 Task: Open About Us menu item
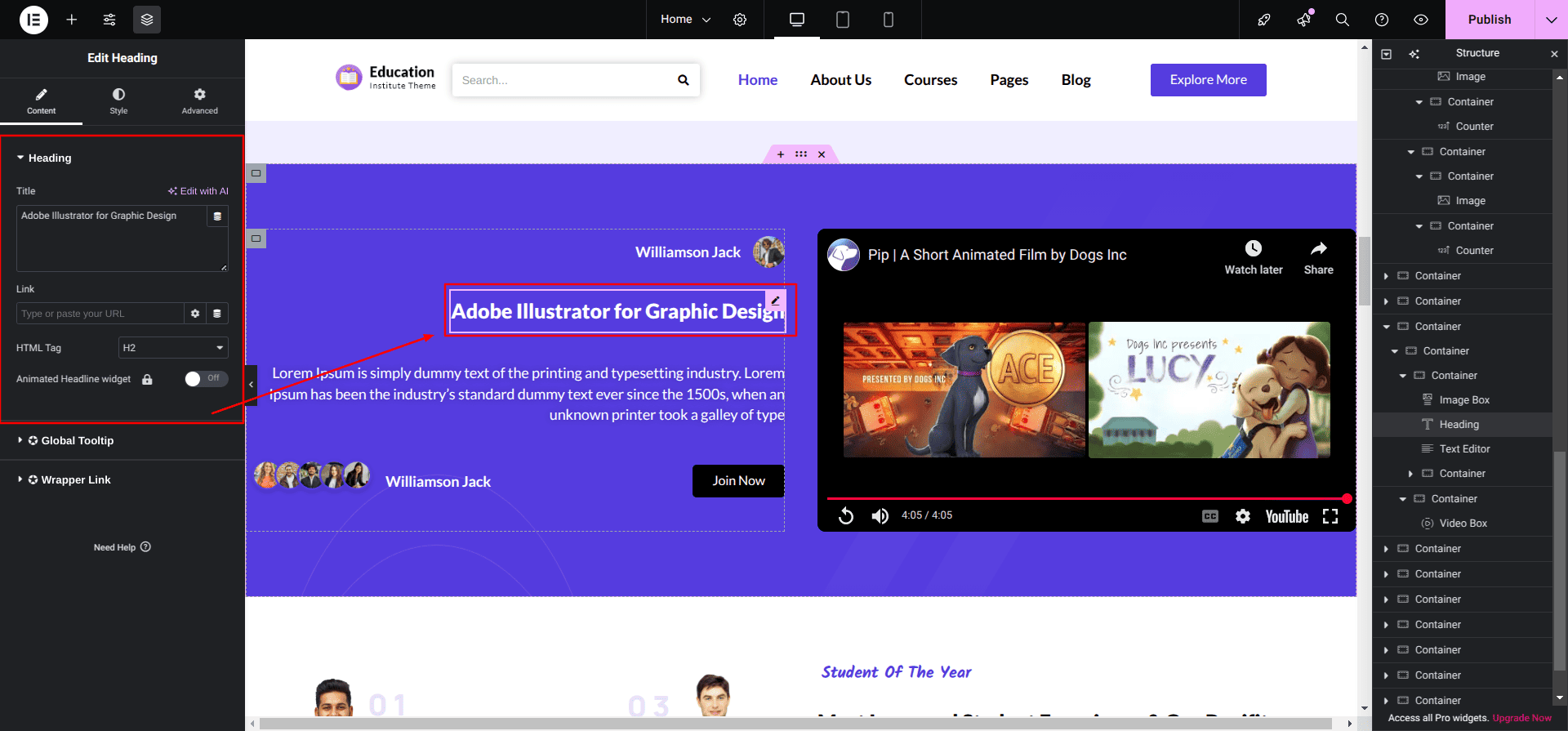tap(840, 80)
